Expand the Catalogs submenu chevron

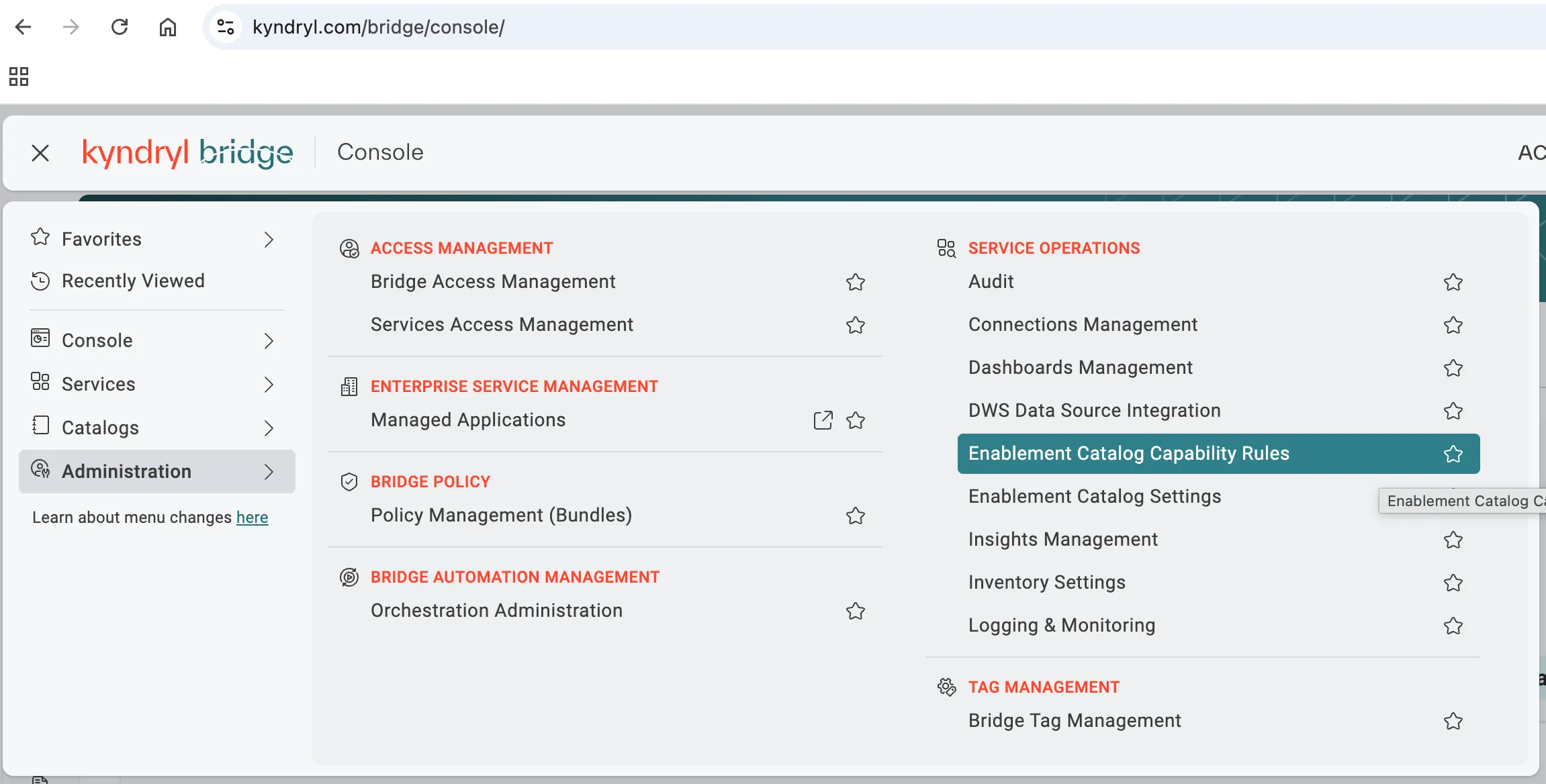[x=269, y=428]
